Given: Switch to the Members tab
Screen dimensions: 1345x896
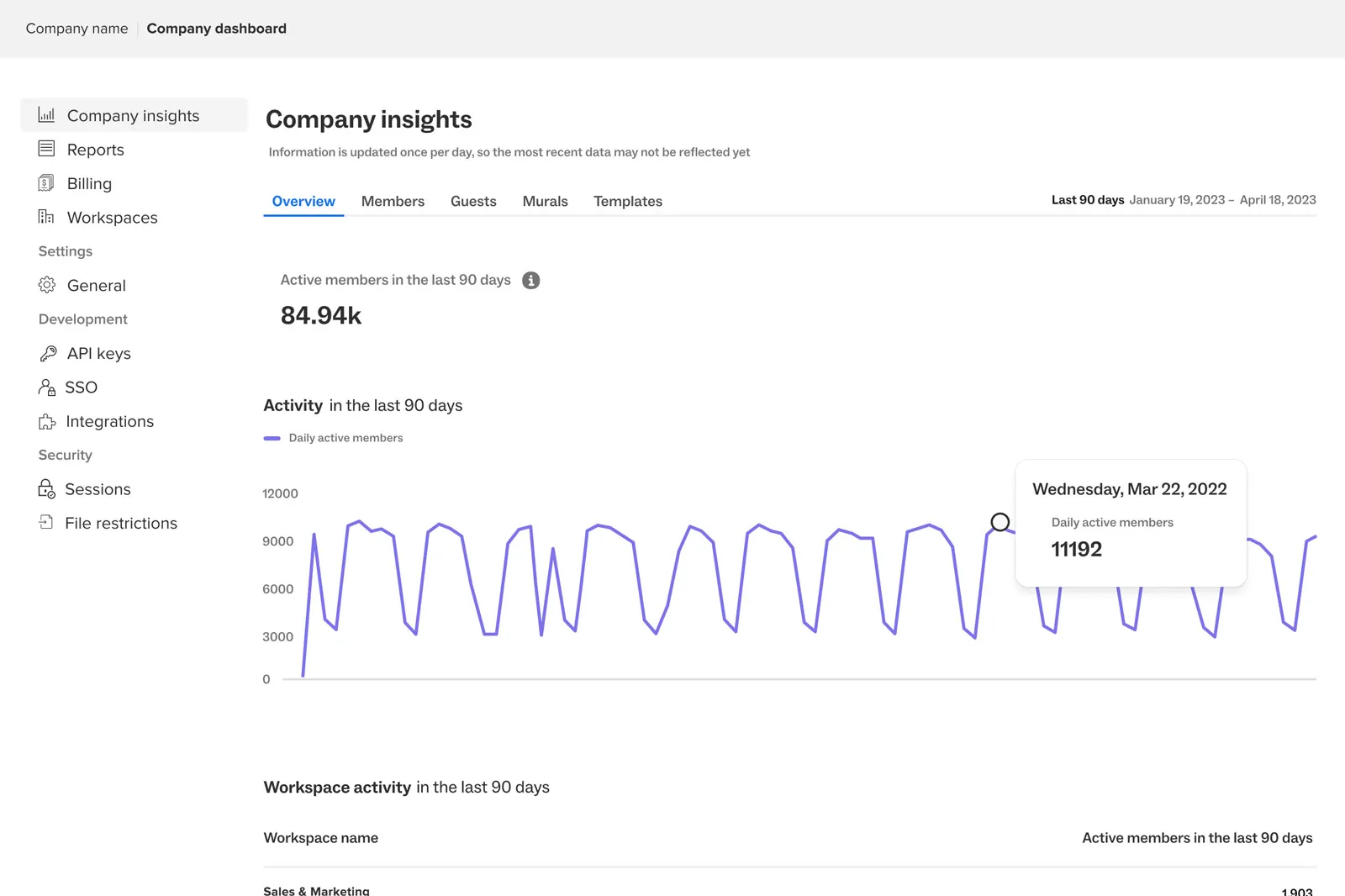Looking at the screenshot, I should pyautogui.click(x=393, y=202).
